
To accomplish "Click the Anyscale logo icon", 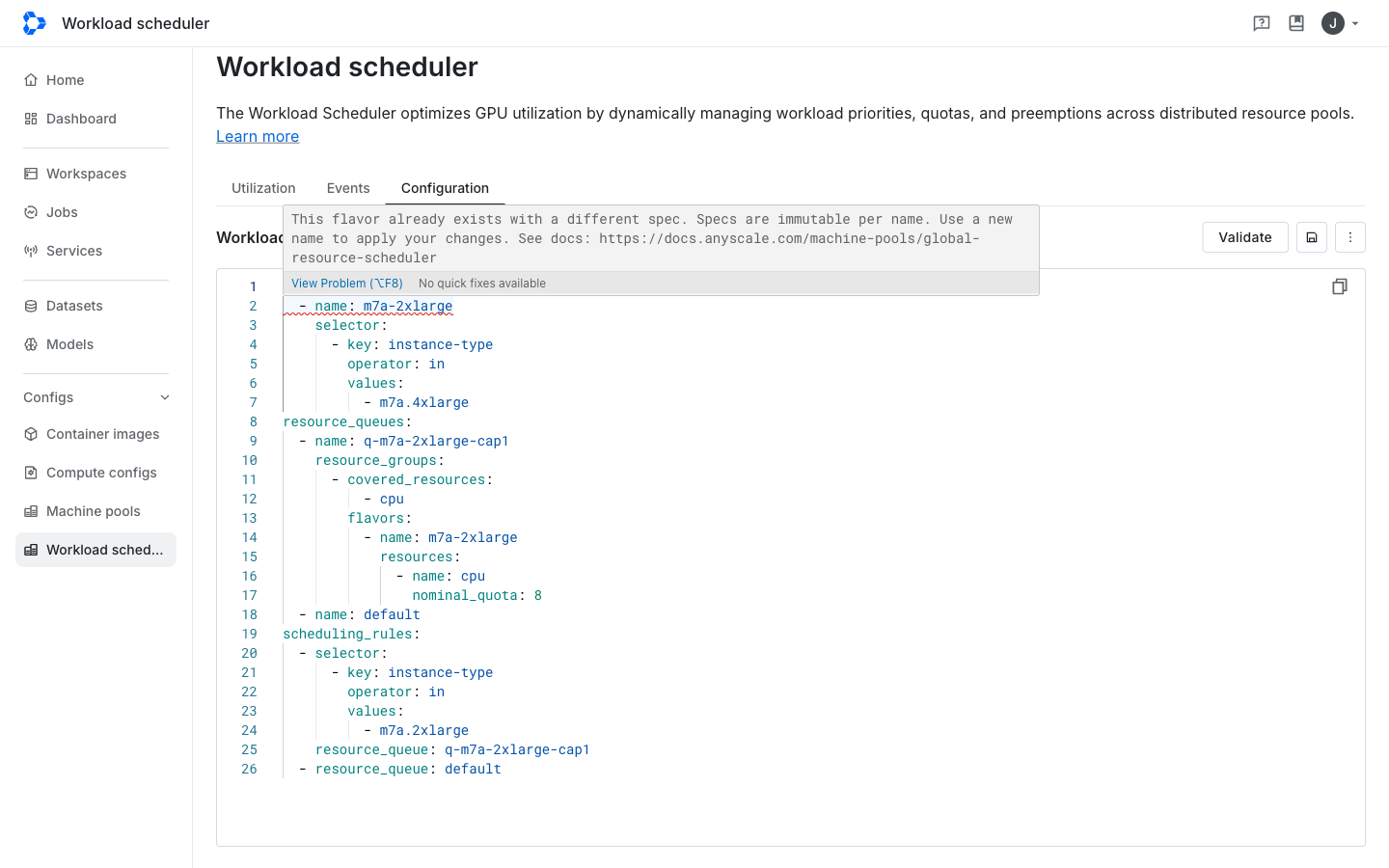I will pyautogui.click(x=34, y=23).
